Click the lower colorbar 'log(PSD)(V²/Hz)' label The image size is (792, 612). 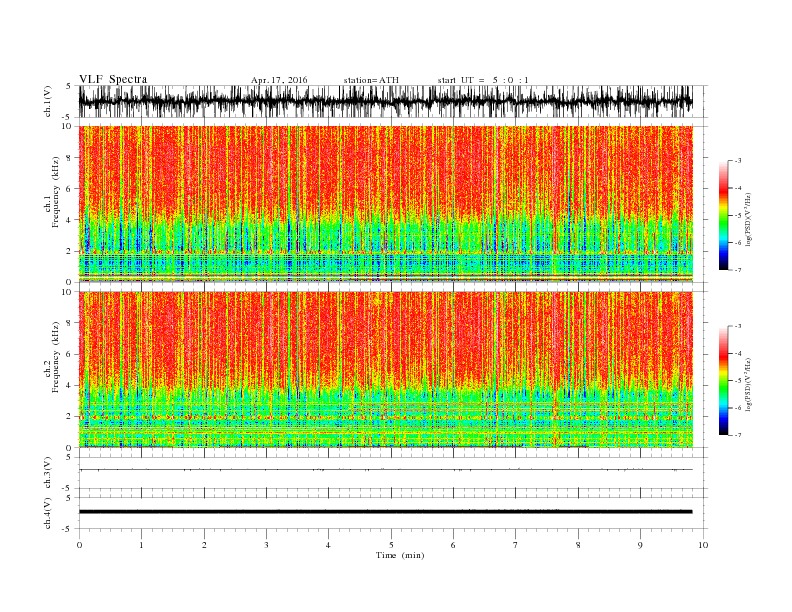pos(749,383)
